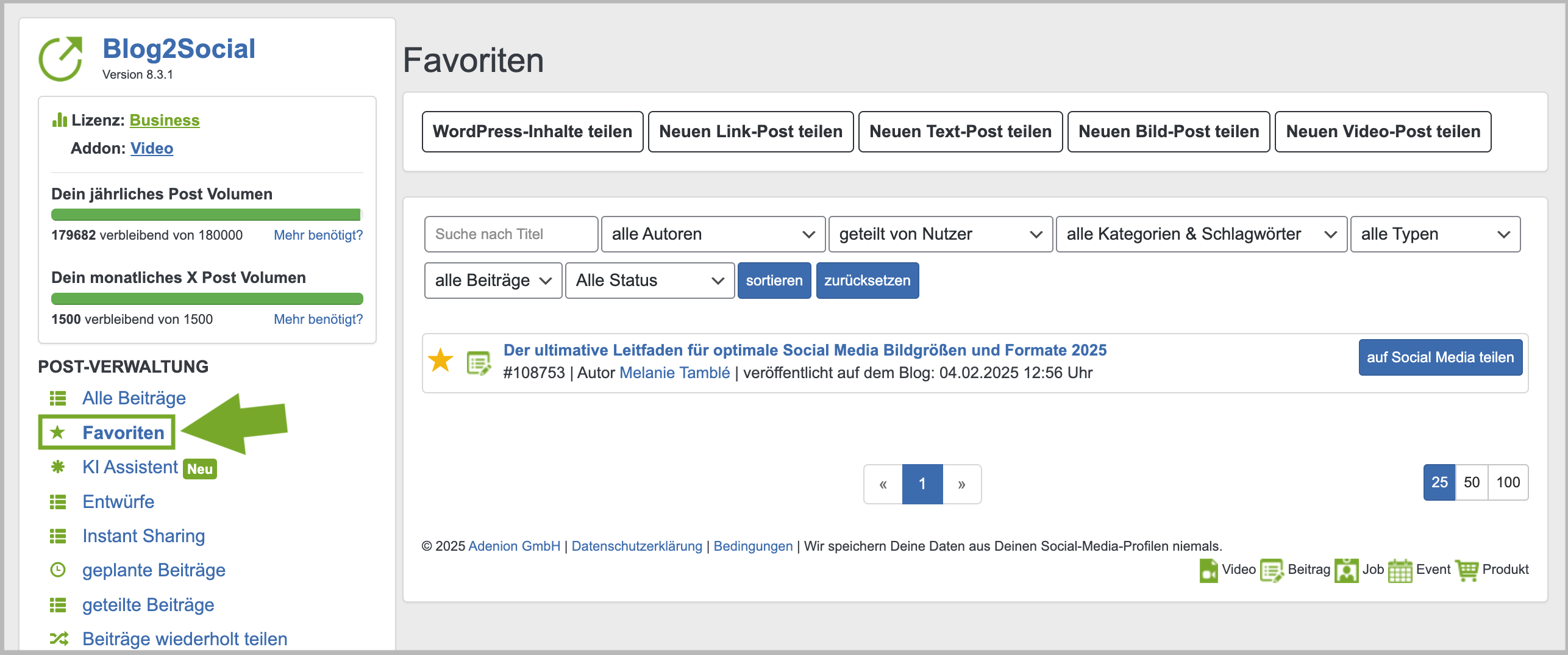Click the clock icon beside geplante Beiträge
1568x655 pixels.
(x=58, y=570)
